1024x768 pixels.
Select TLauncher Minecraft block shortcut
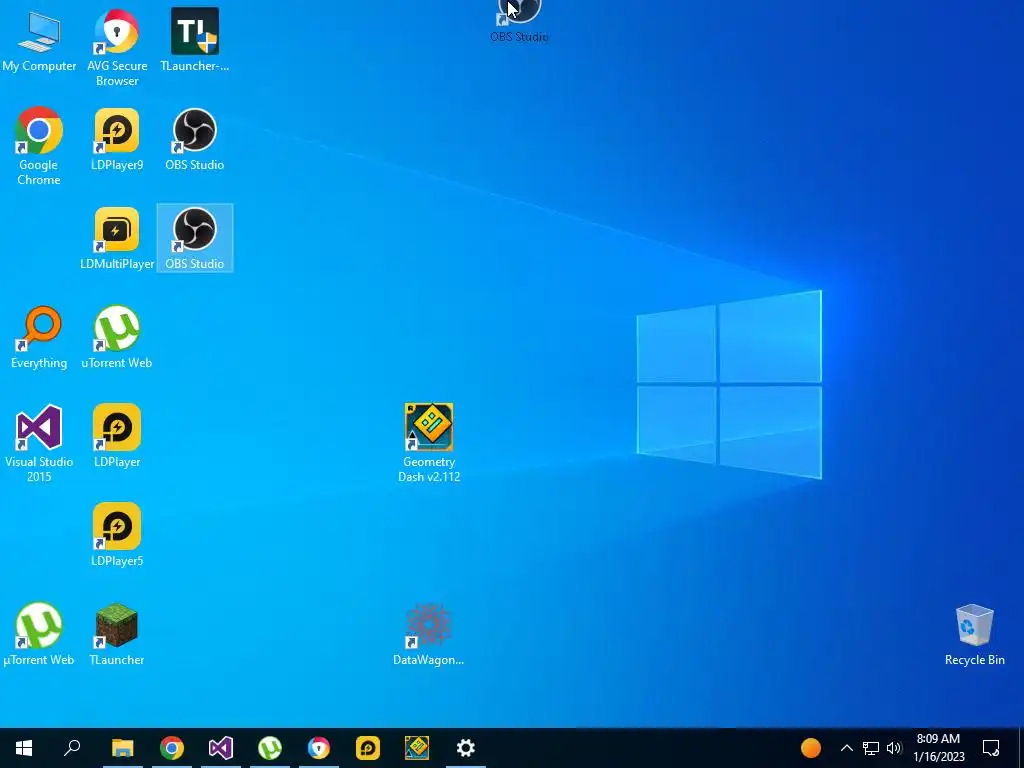[x=117, y=635]
